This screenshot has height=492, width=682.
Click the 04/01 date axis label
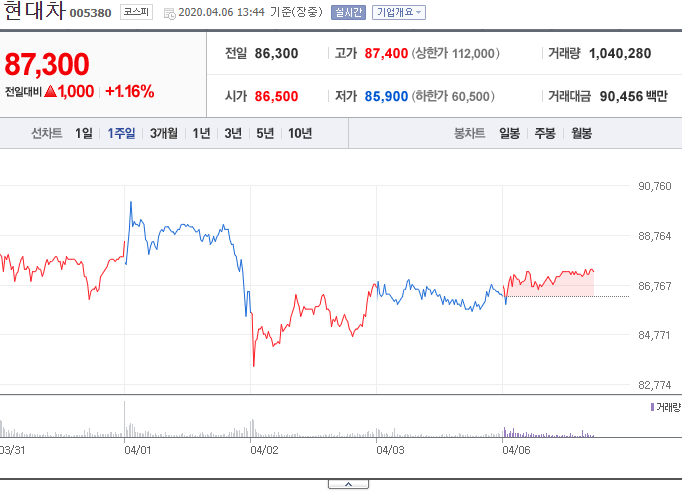pos(137,450)
